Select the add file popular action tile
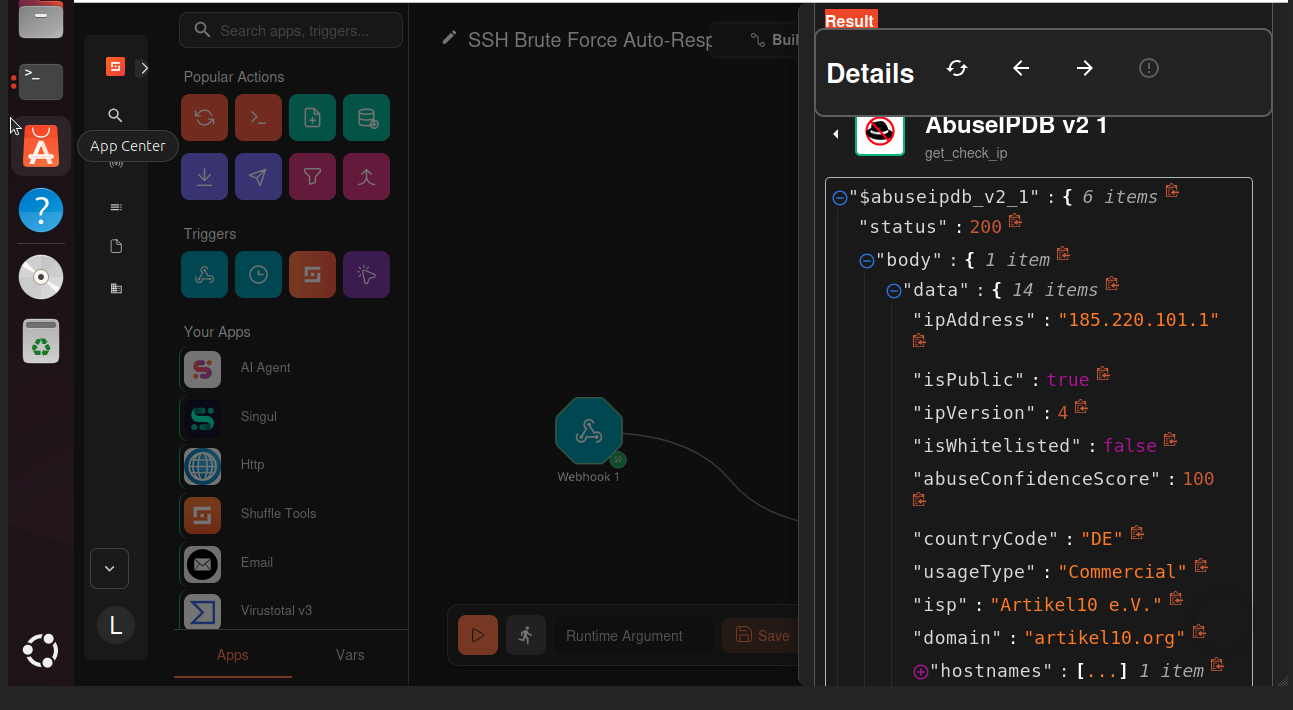This screenshot has width=1293, height=710. [312, 118]
